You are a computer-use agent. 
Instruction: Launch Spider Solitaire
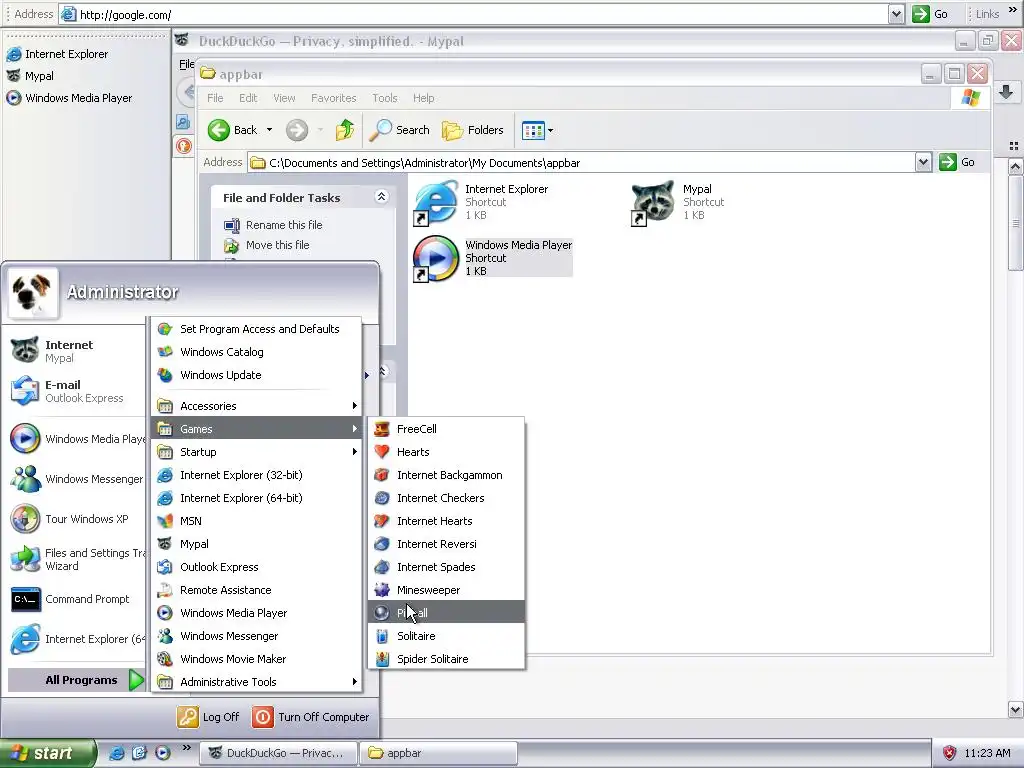click(x=446, y=658)
